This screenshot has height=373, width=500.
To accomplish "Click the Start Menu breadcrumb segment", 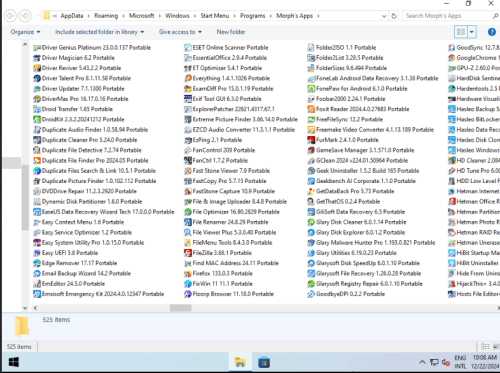I will tap(215, 16).
